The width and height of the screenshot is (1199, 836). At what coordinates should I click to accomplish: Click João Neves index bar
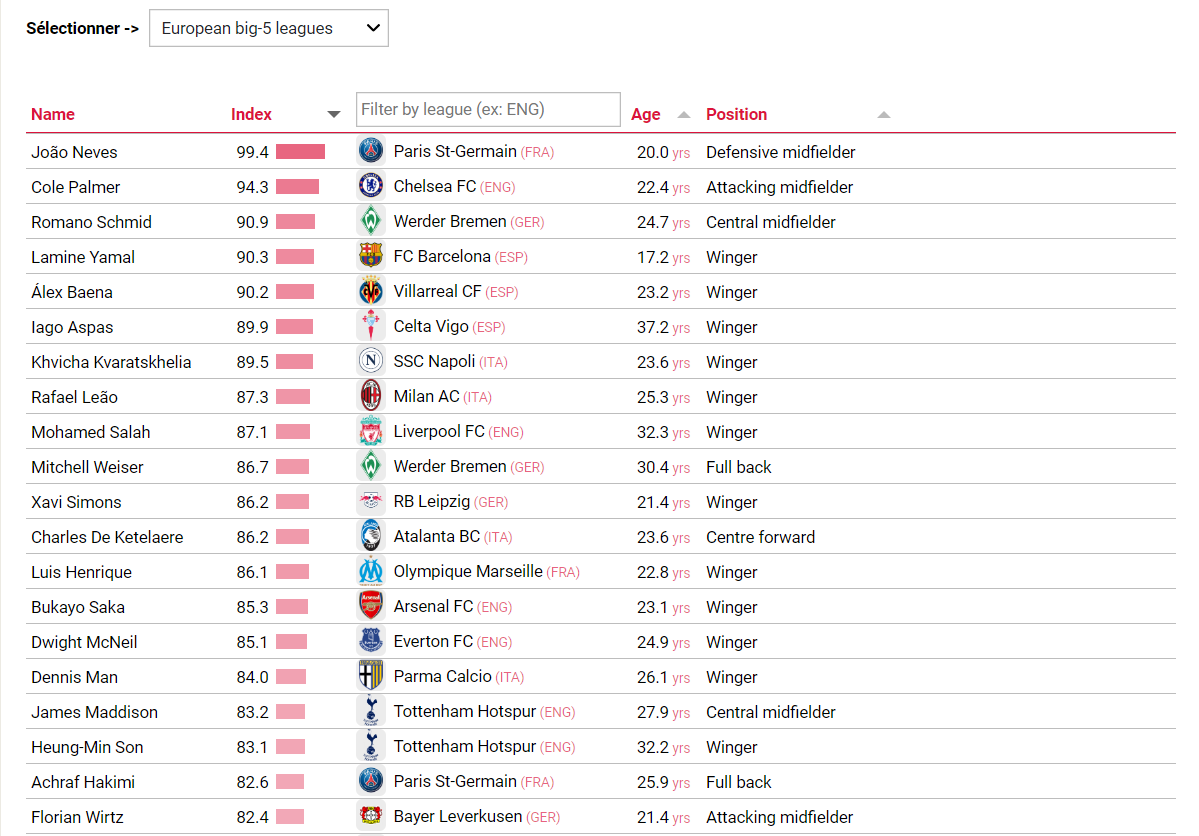[x=301, y=151]
